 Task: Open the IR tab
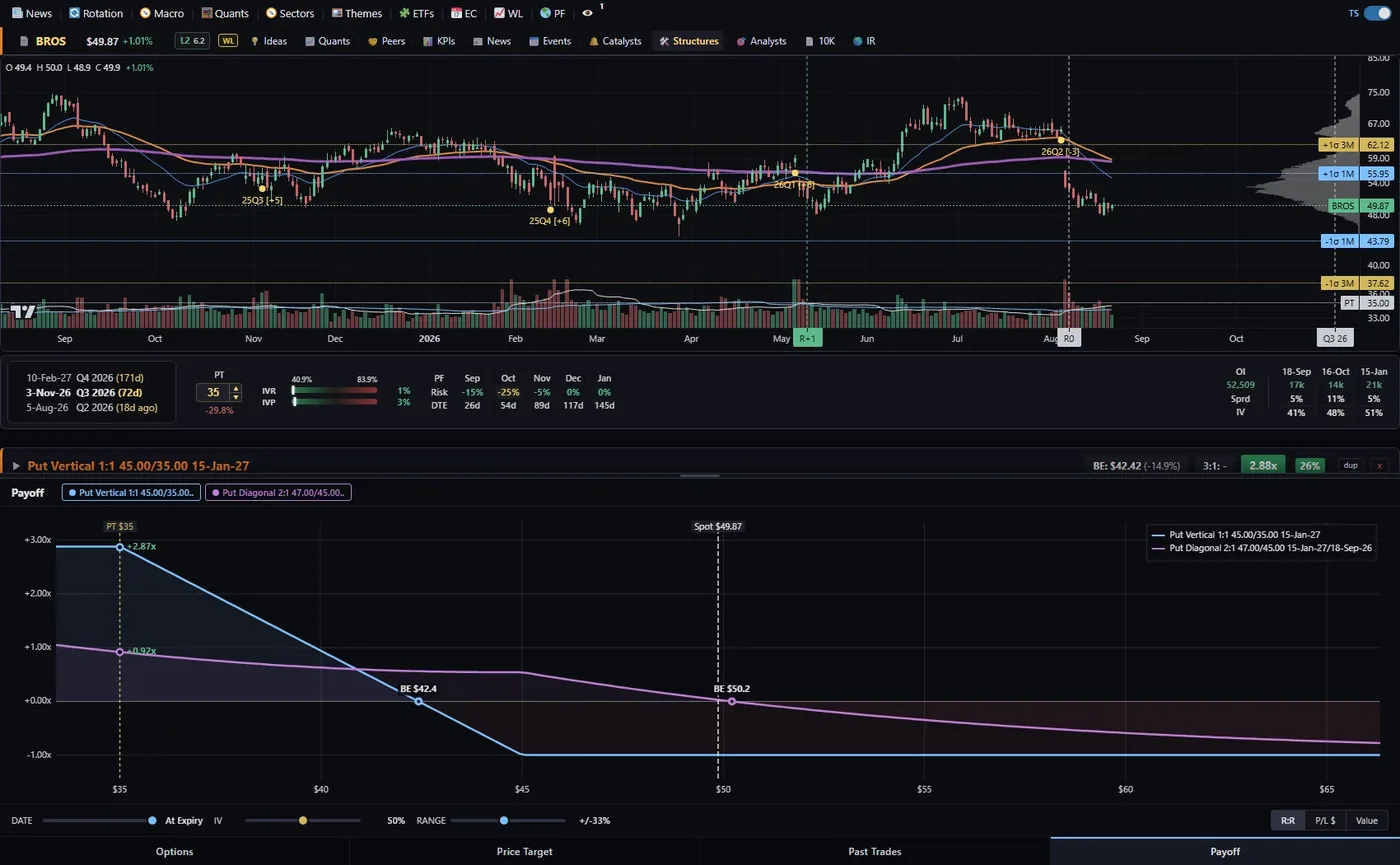[x=865, y=41]
